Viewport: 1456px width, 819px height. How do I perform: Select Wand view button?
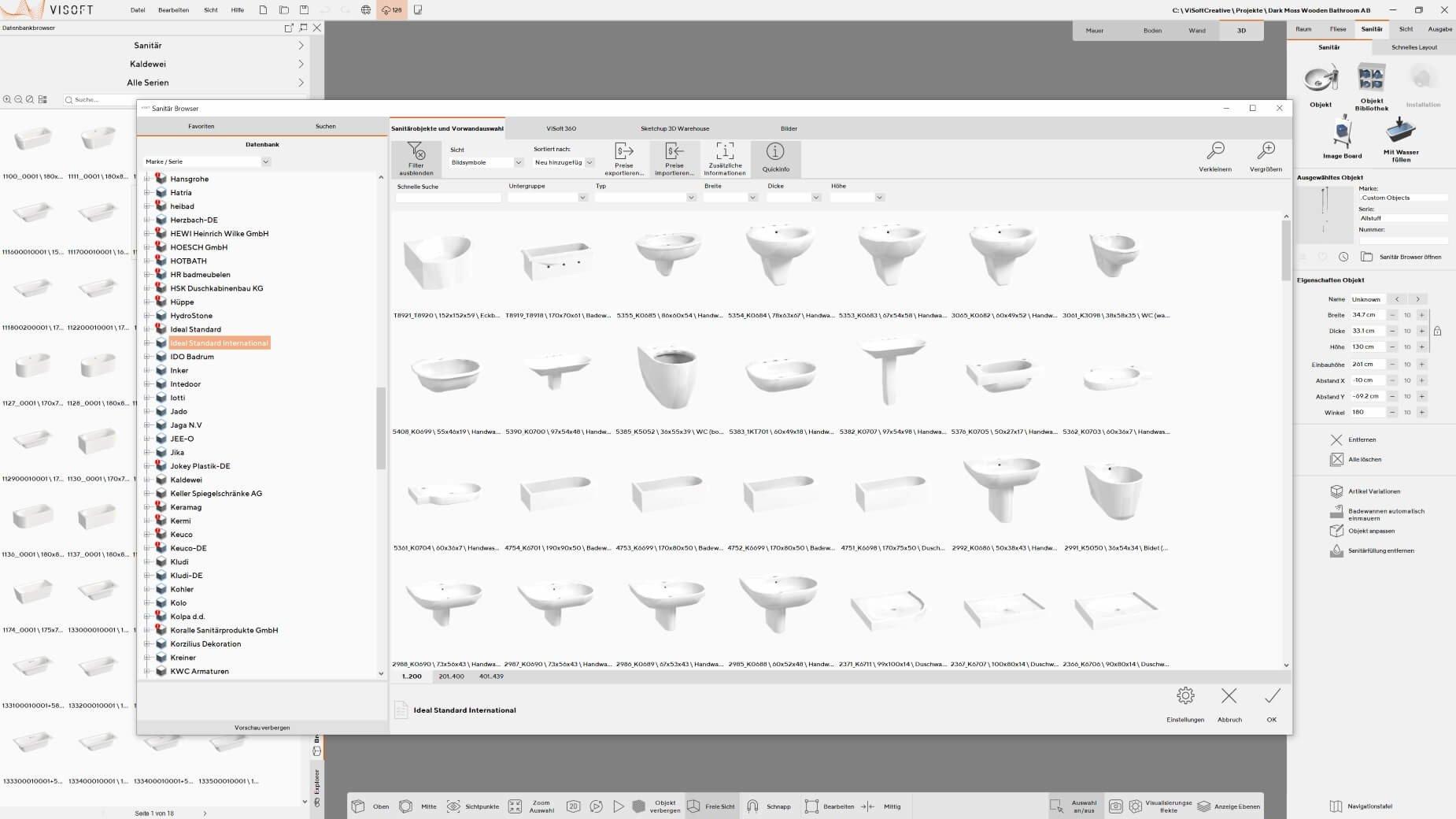click(1196, 31)
